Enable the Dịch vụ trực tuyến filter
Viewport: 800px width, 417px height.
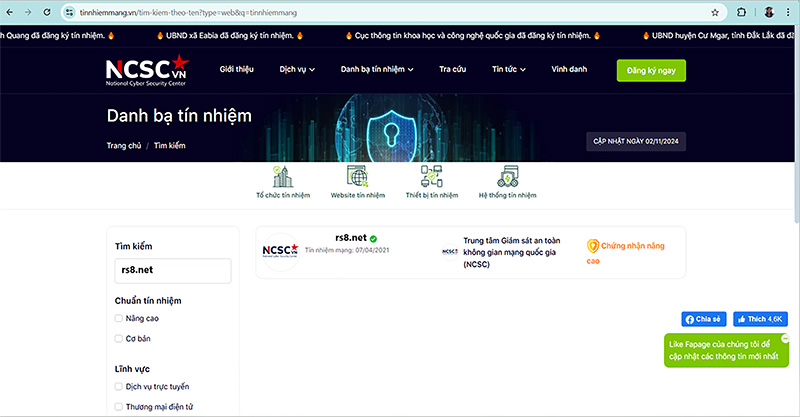118,386
